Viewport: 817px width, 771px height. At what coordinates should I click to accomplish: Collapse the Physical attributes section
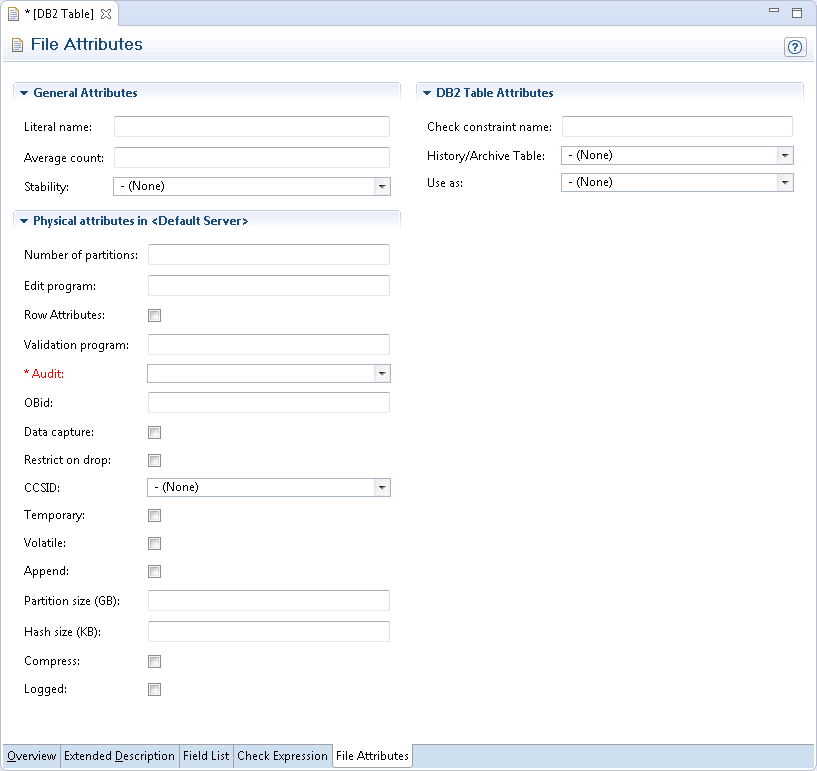pos(24,221)
